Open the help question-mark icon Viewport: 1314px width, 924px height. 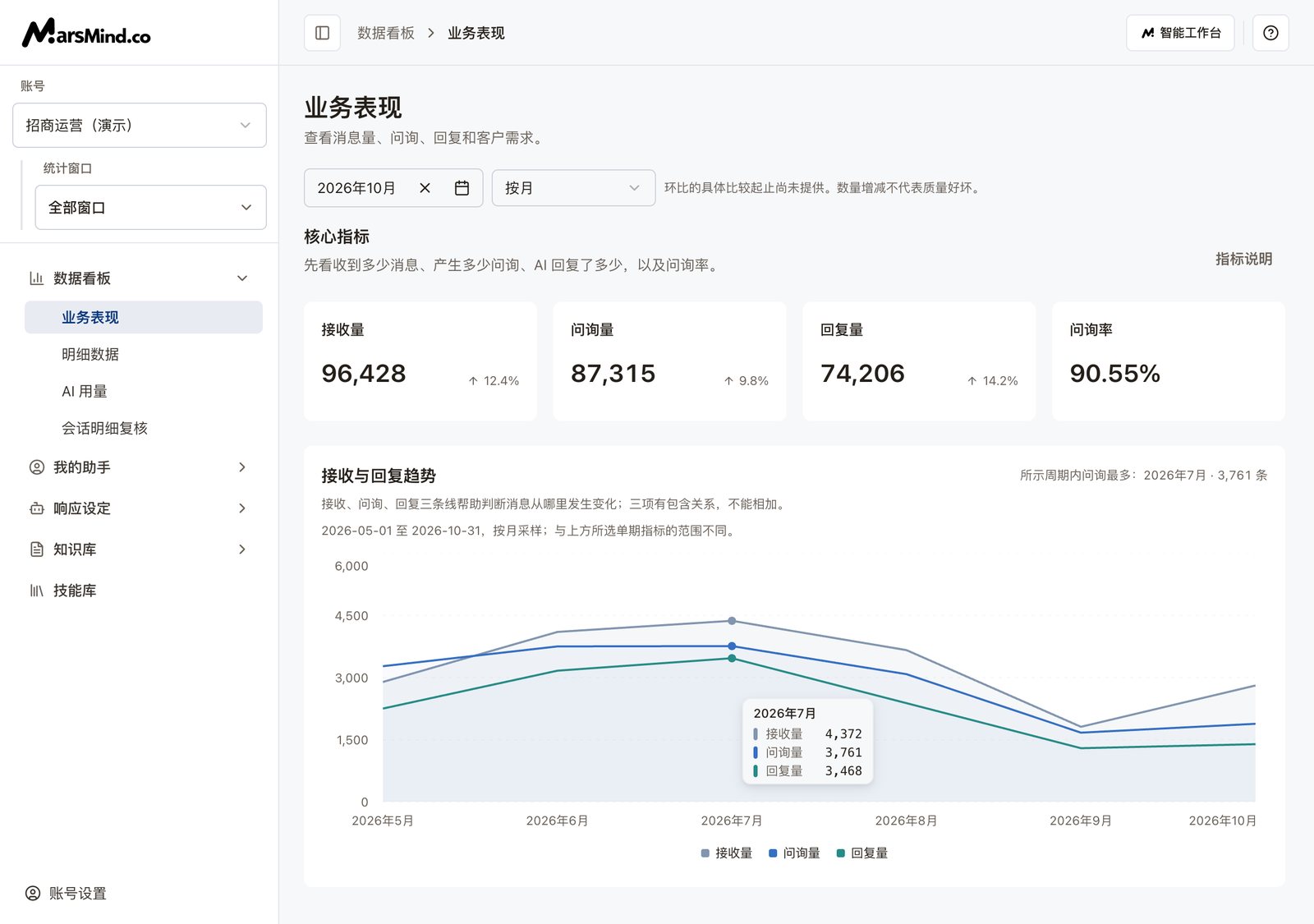pyautogui.click(x=1270, y=33)
